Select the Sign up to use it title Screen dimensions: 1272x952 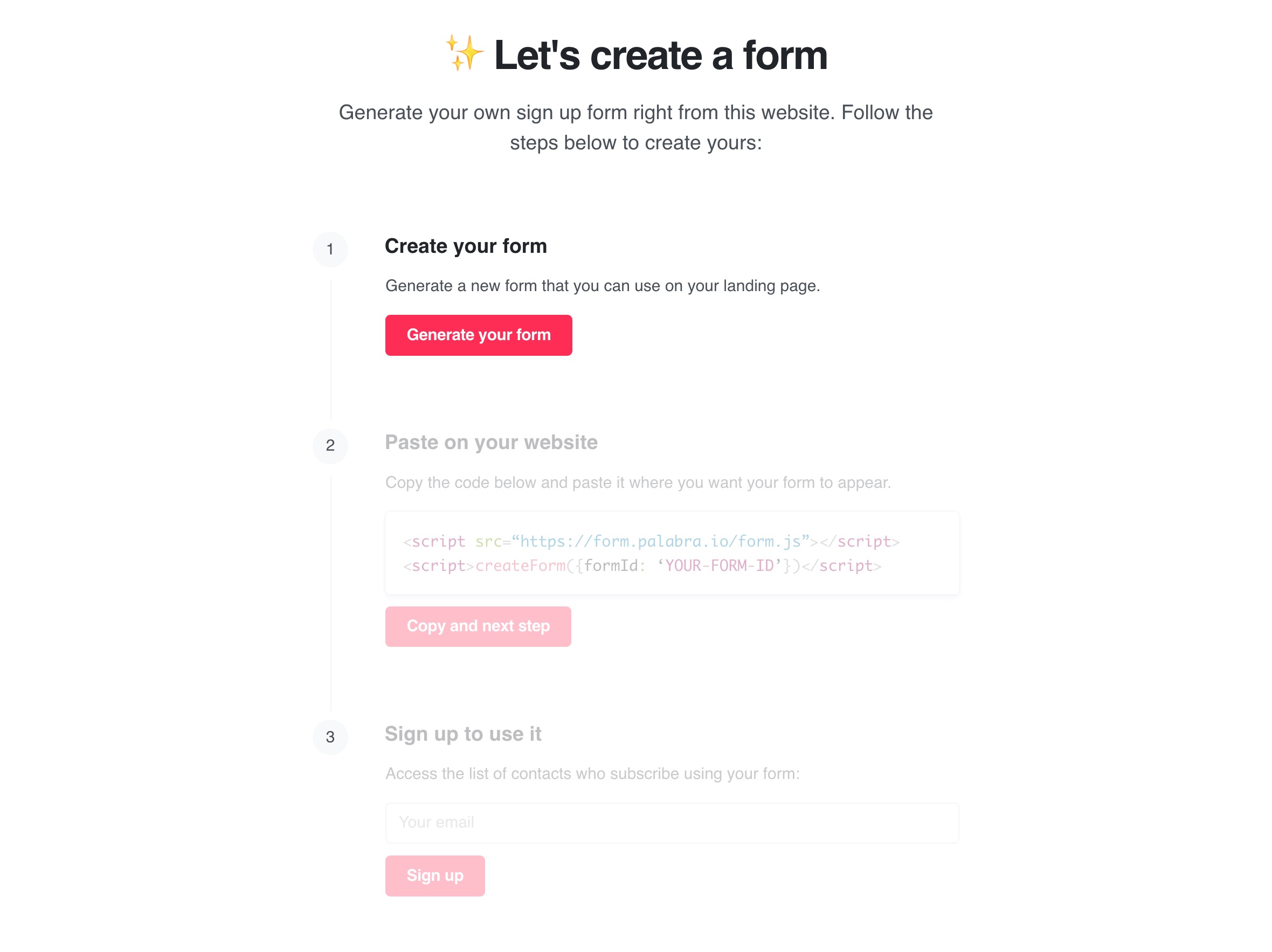pyautogui.click(x=463, y=734)
